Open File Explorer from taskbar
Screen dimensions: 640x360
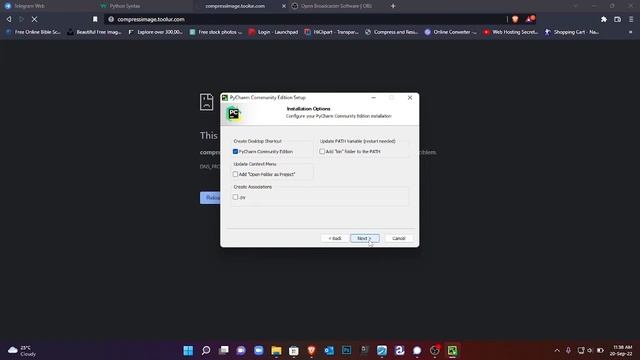(x=276, y=350)
